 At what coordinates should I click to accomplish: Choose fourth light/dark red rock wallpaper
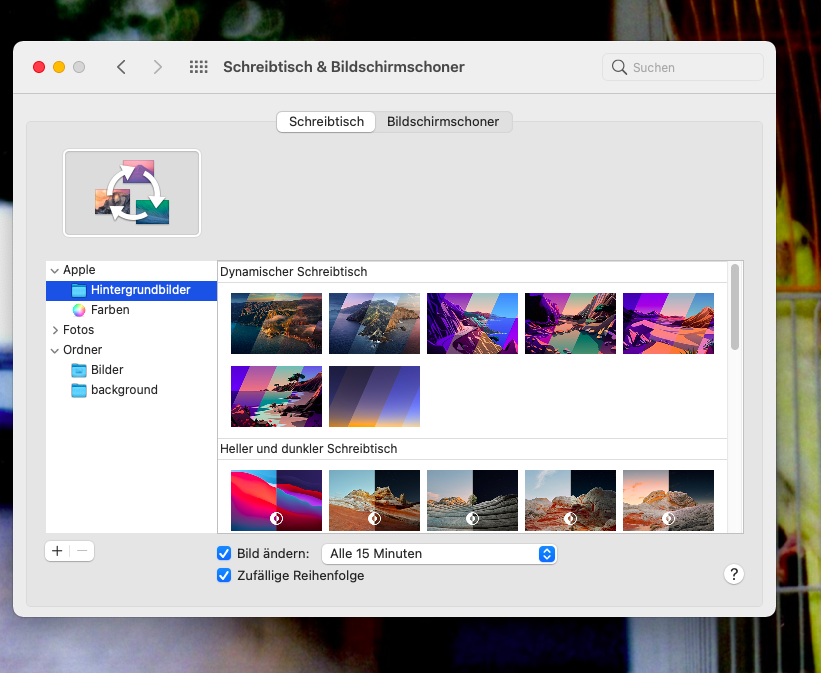point(570,500)
